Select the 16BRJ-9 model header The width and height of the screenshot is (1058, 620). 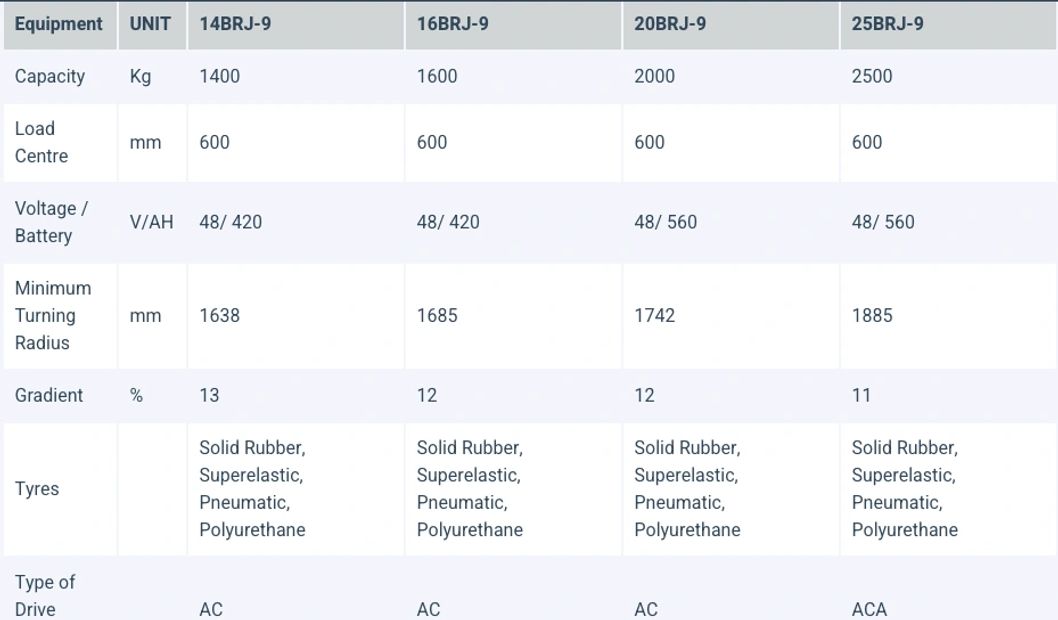point(452,24)
